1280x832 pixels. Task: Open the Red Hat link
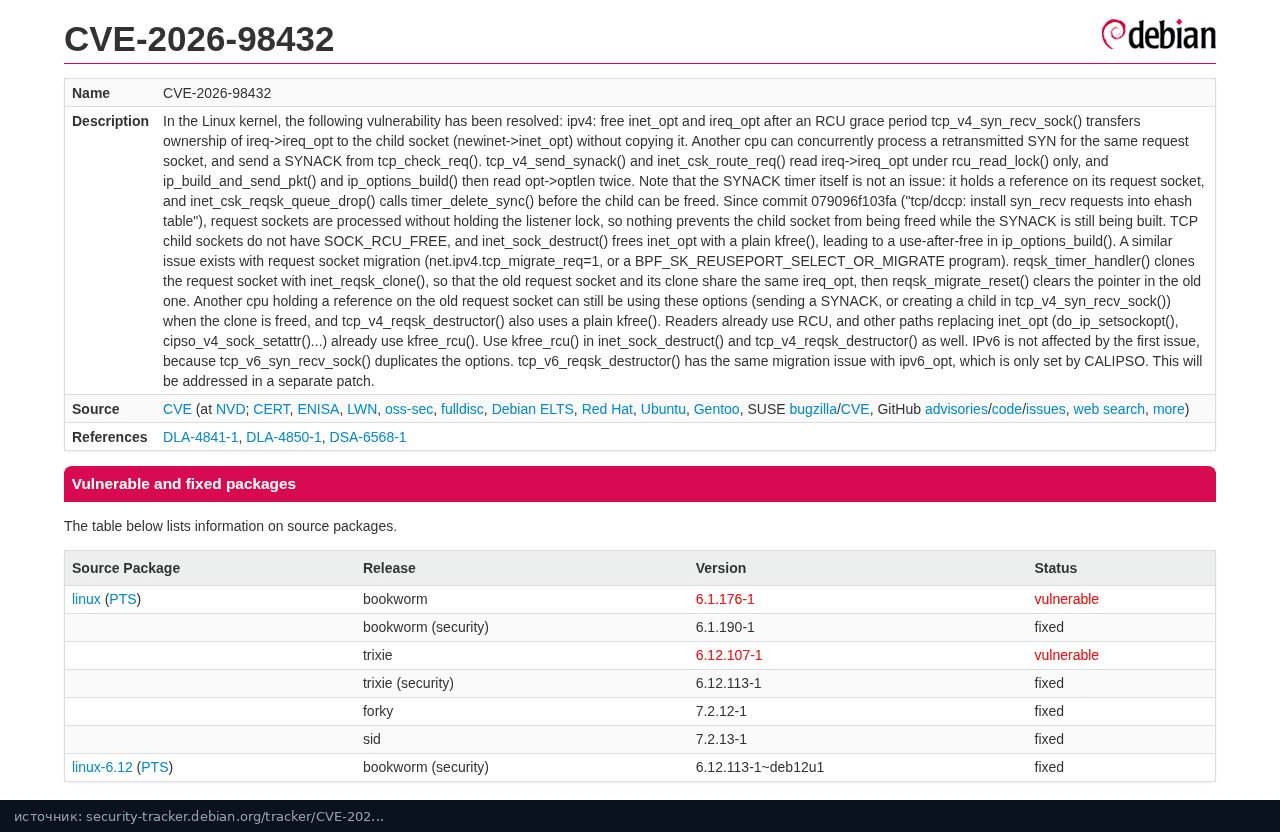click(x=607, y=409)
